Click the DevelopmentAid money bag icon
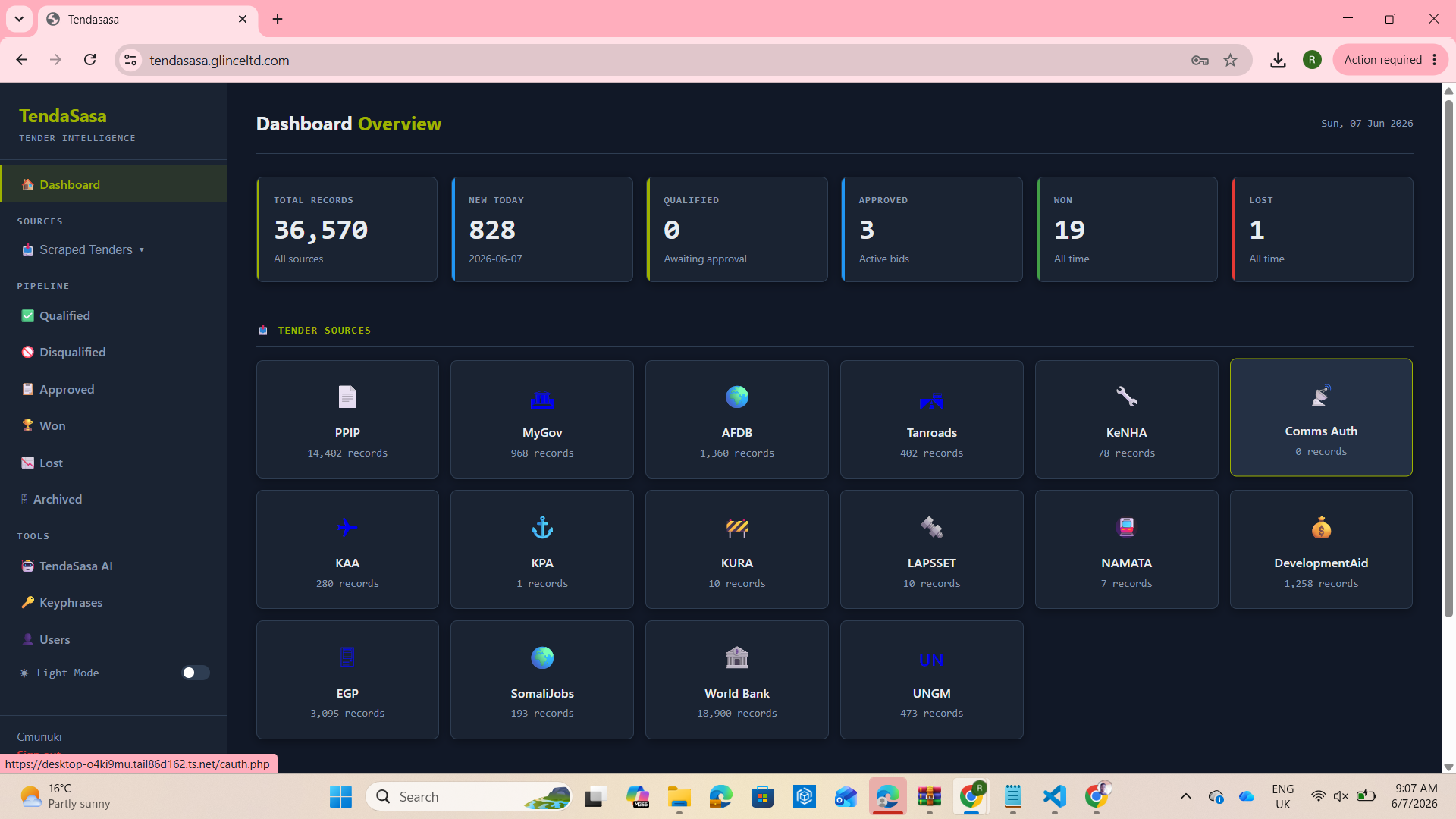 coord(1321,527)
